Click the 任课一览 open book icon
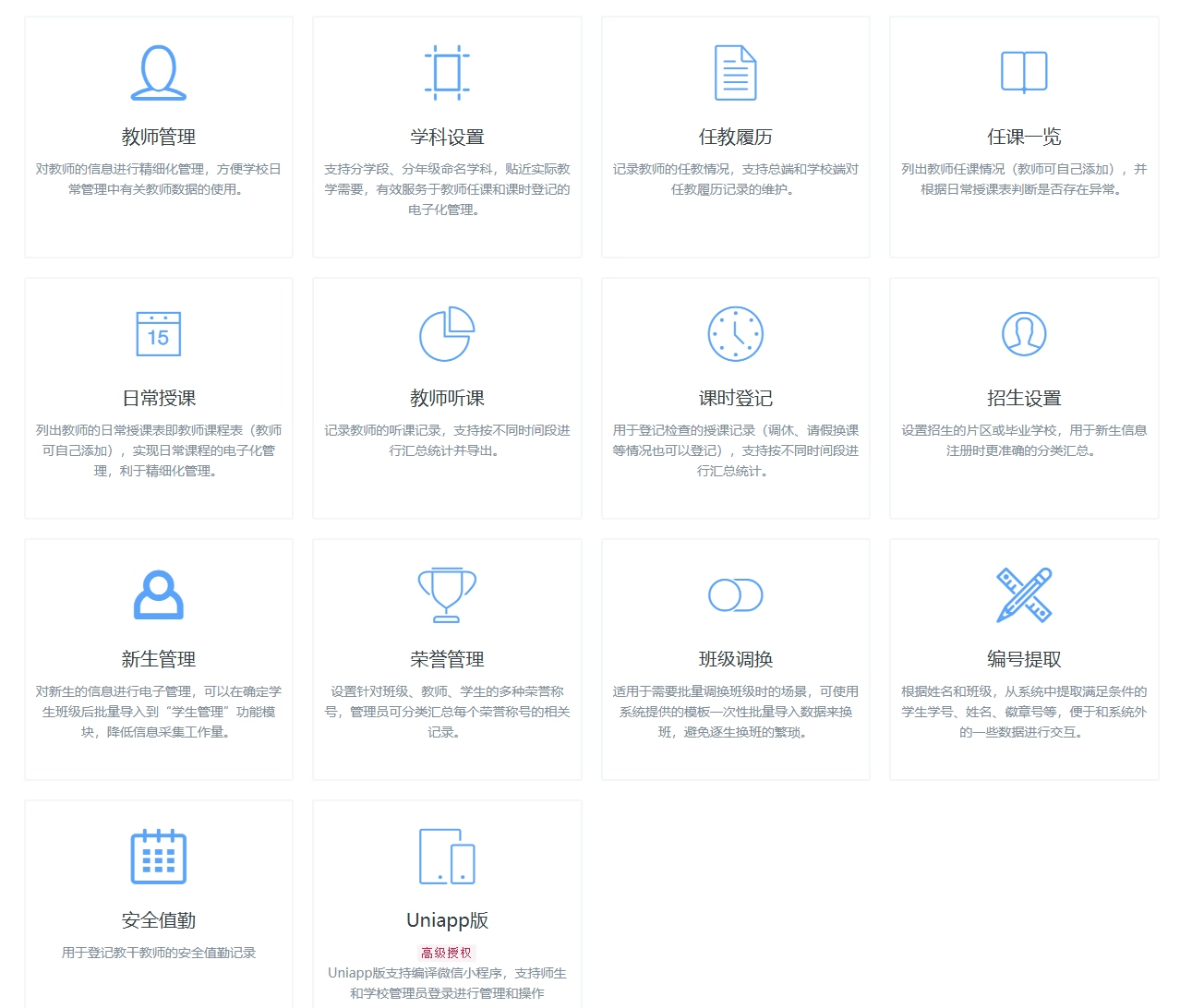1204x1008 pixels. pyautogui.click(x=1024, y=72)
